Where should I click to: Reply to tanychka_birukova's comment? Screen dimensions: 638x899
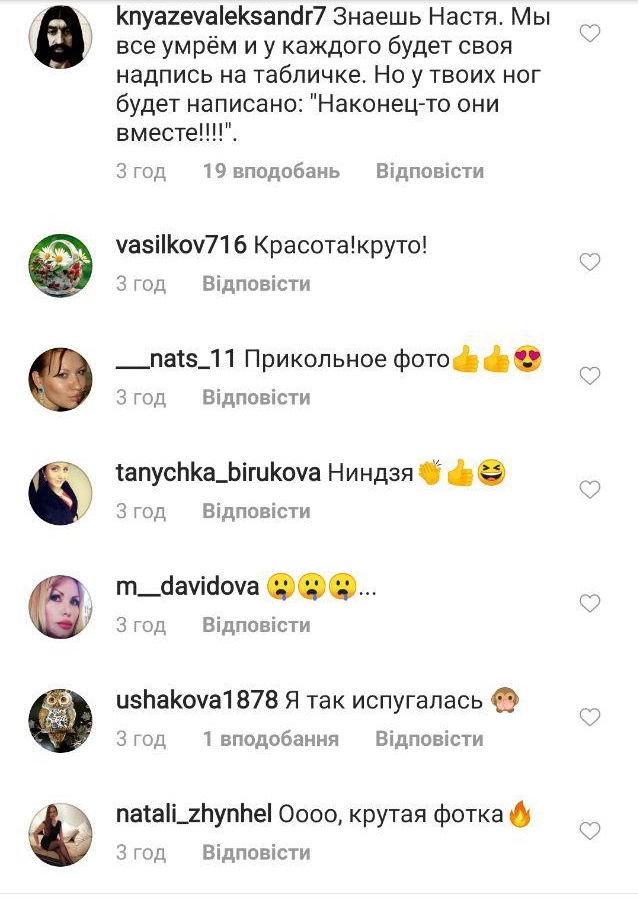[x=256, y=511]
